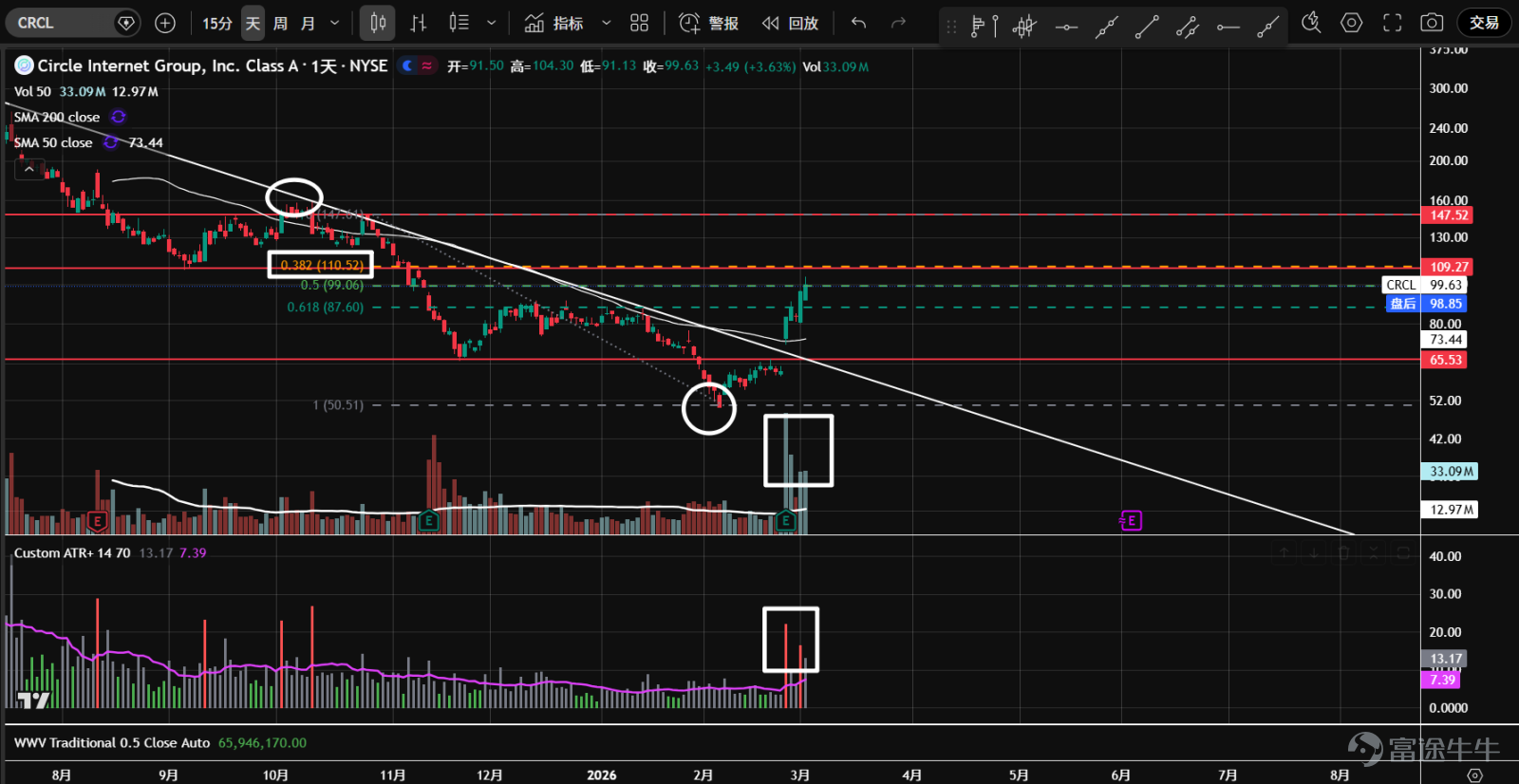Image resolution: width=1519 pixels, height=784 pixels.
Task: Click the purple future earnings marker
Action: click(x=1131, y=520)
